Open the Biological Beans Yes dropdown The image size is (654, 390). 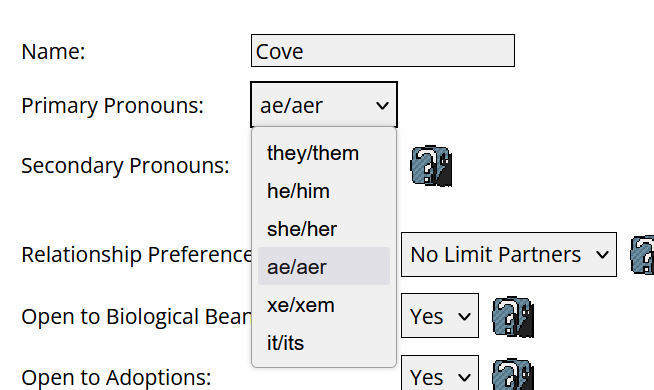coord(440,316)
